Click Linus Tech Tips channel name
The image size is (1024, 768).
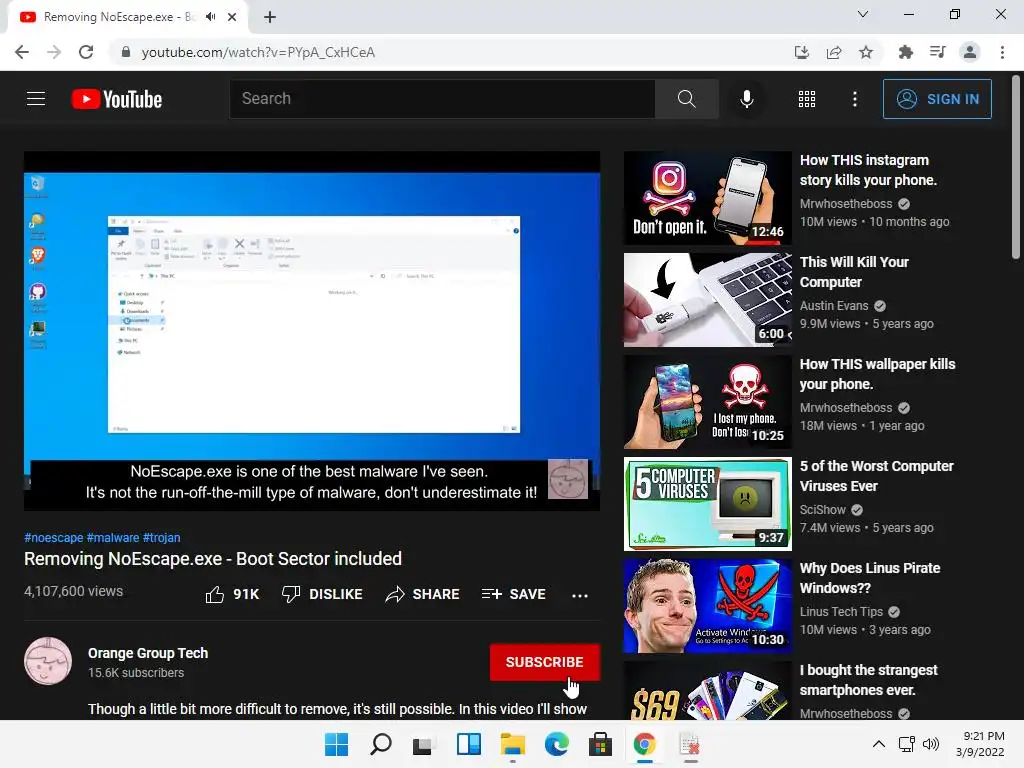841,612
